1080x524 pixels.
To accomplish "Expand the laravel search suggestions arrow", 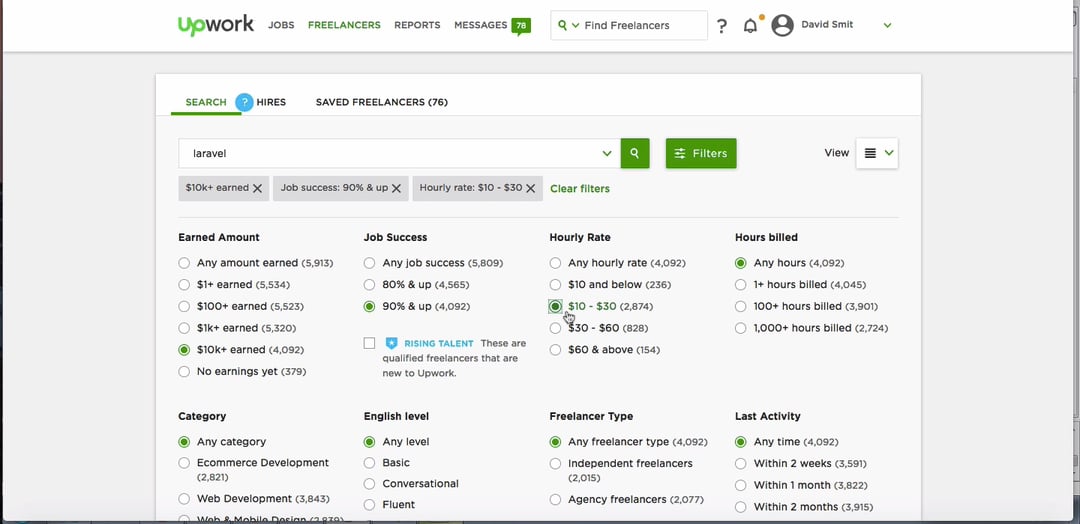I will coord(607,154).
